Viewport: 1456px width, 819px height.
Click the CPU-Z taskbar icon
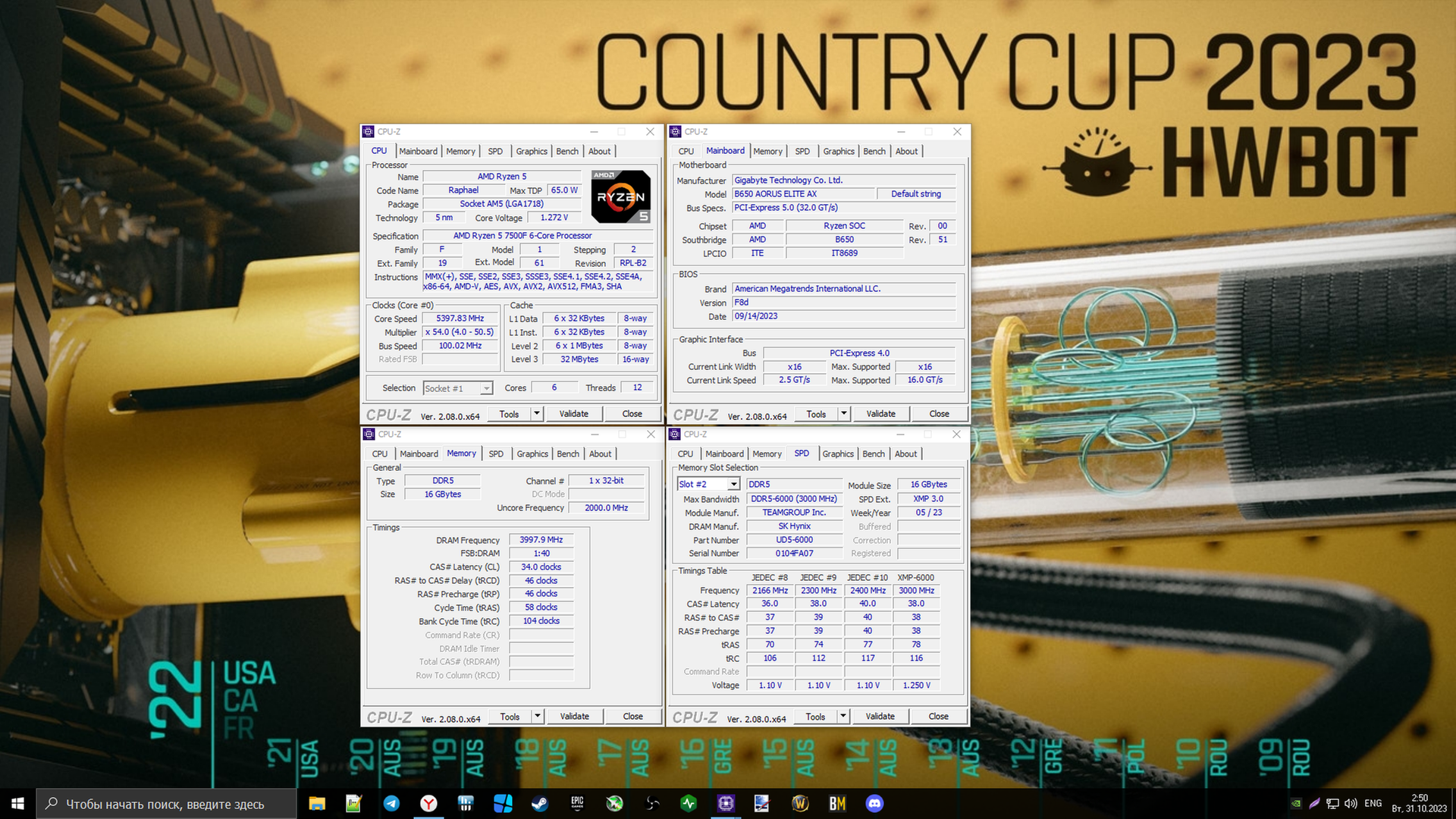coord(726,804)
